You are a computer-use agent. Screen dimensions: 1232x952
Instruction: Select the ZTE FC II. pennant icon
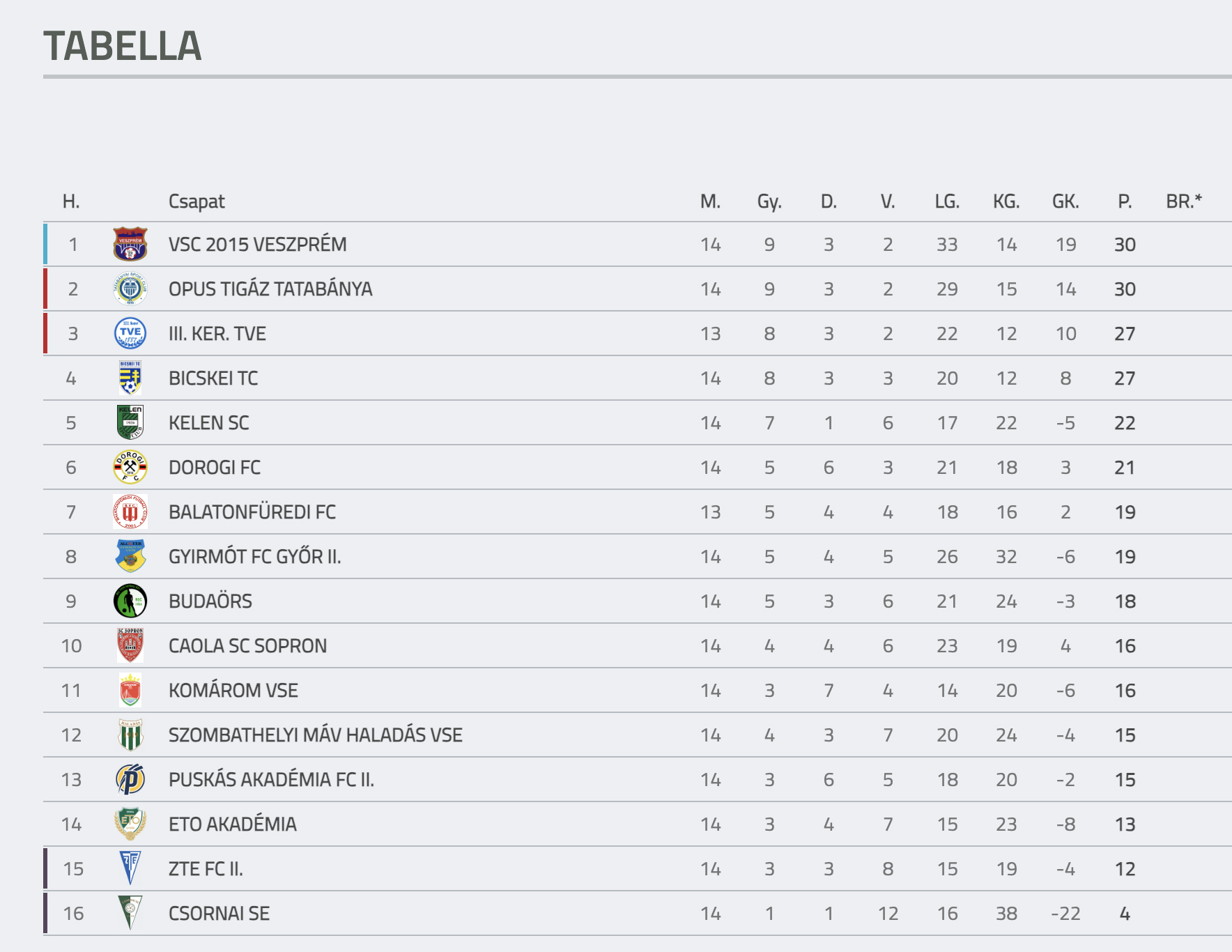[x=130, y=868]
